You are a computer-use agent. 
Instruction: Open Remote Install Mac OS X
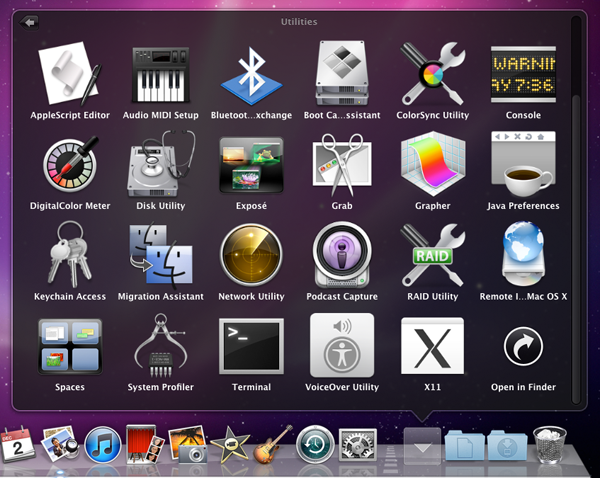pos(523,254)
